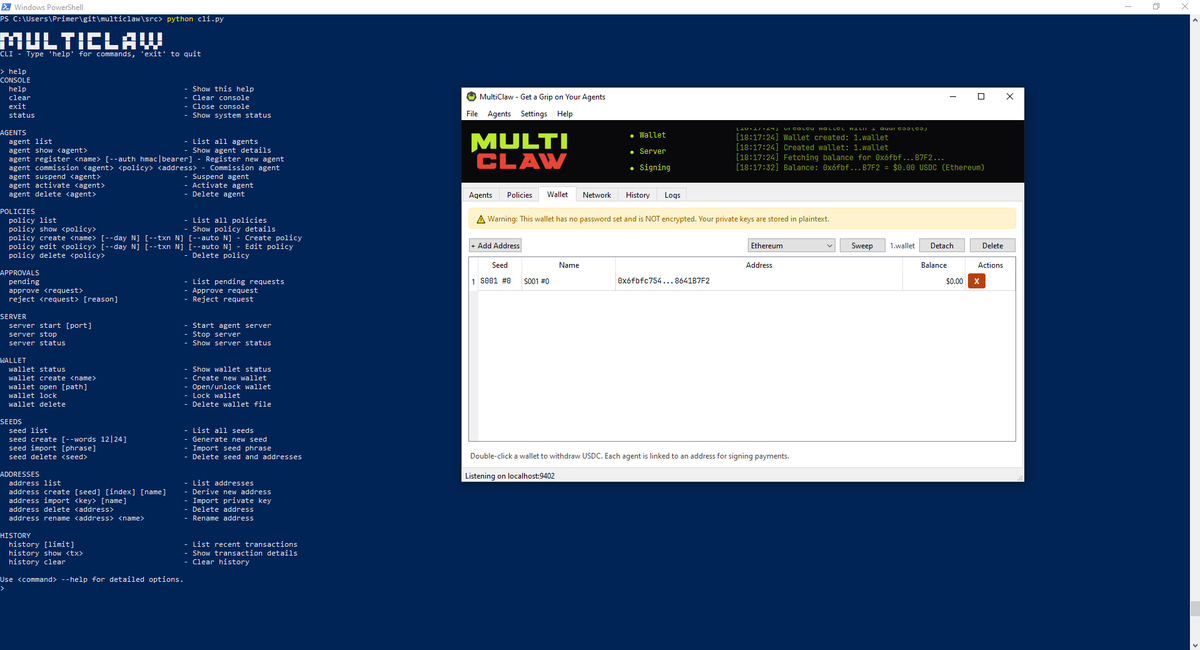The height and width of the screenshot is (650, 1200).
Task: Open the Agents menu in menu bar
Action: tap(499, 114)
